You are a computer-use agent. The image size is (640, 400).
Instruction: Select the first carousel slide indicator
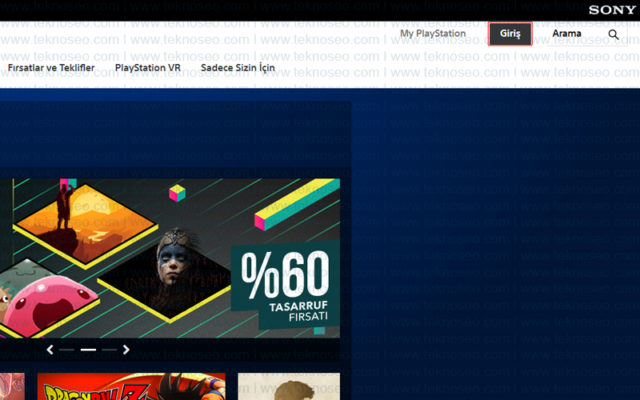pyautogui.click(x=67, y=350)
